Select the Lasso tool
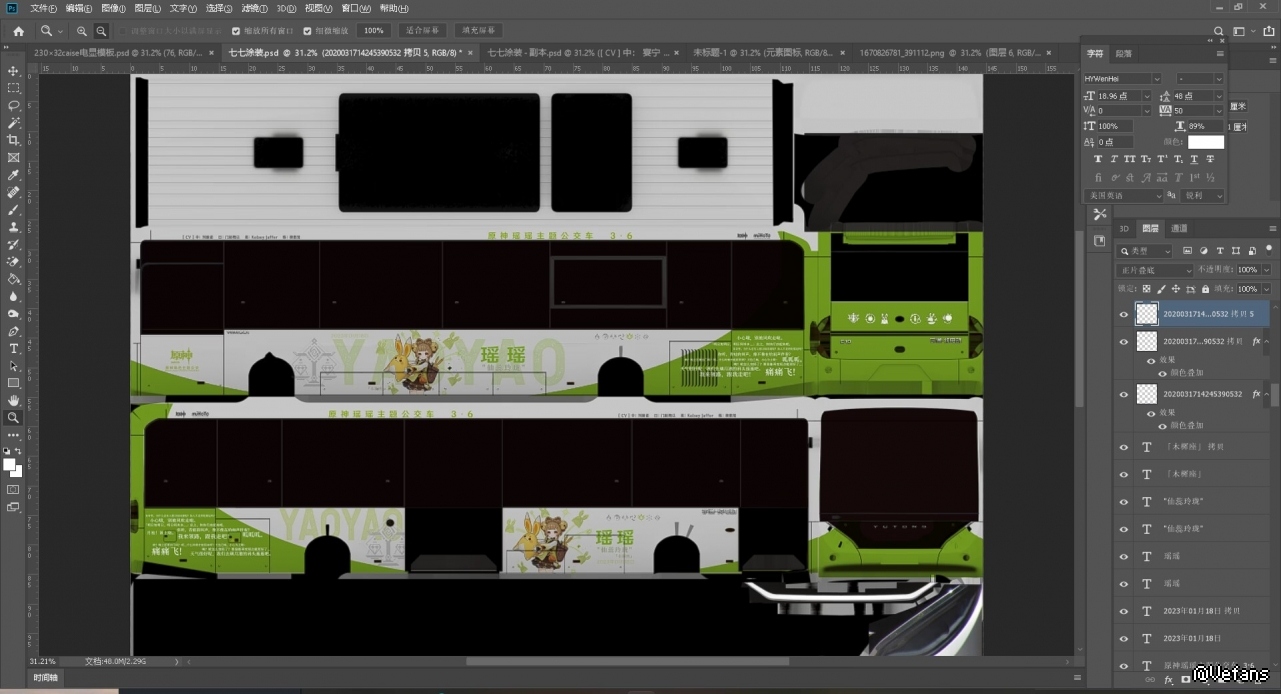This screenshot has width=1281, height=694. tap(14, 106)
